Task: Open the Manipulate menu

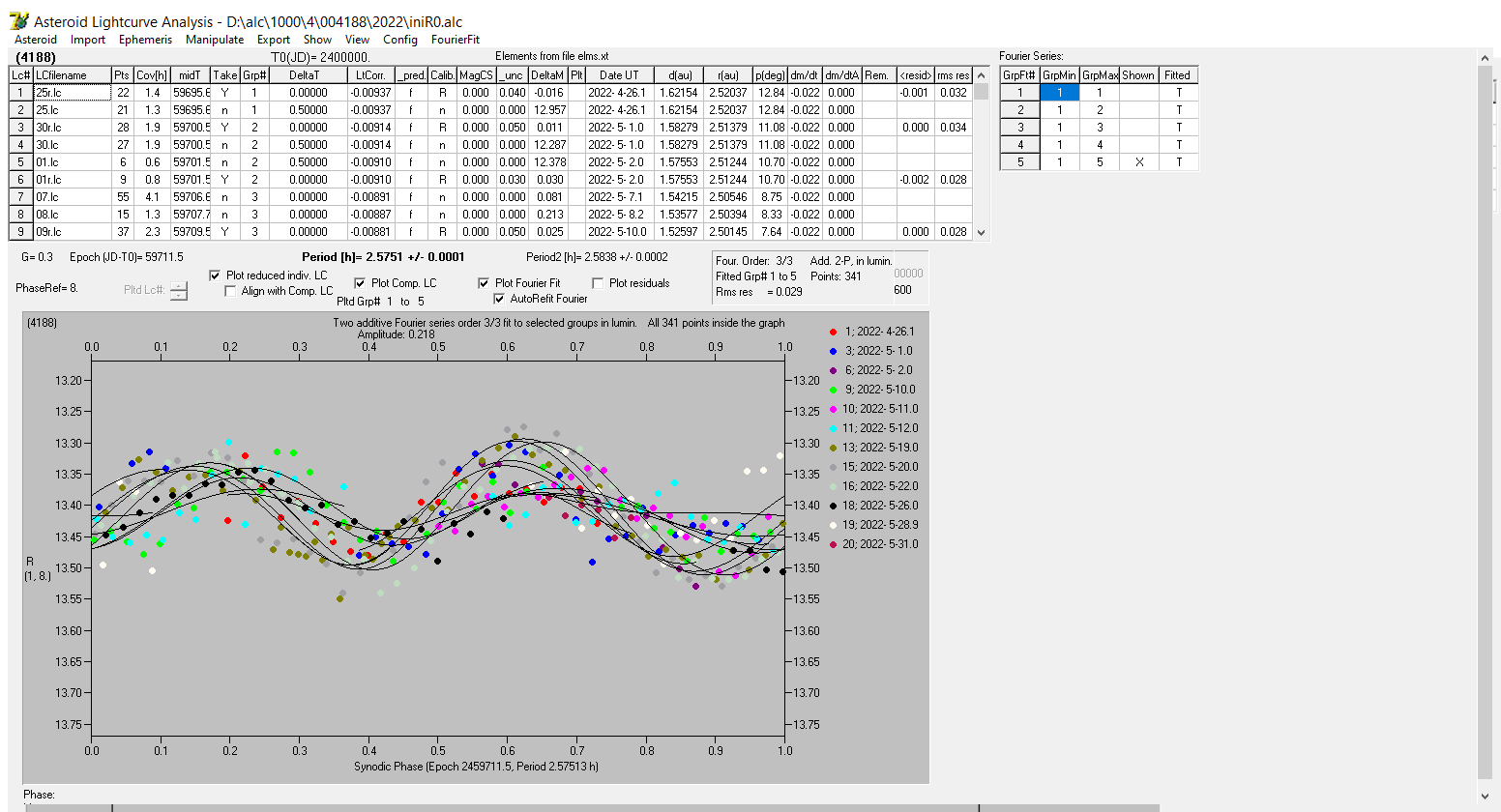Action: tap(215, 40)
